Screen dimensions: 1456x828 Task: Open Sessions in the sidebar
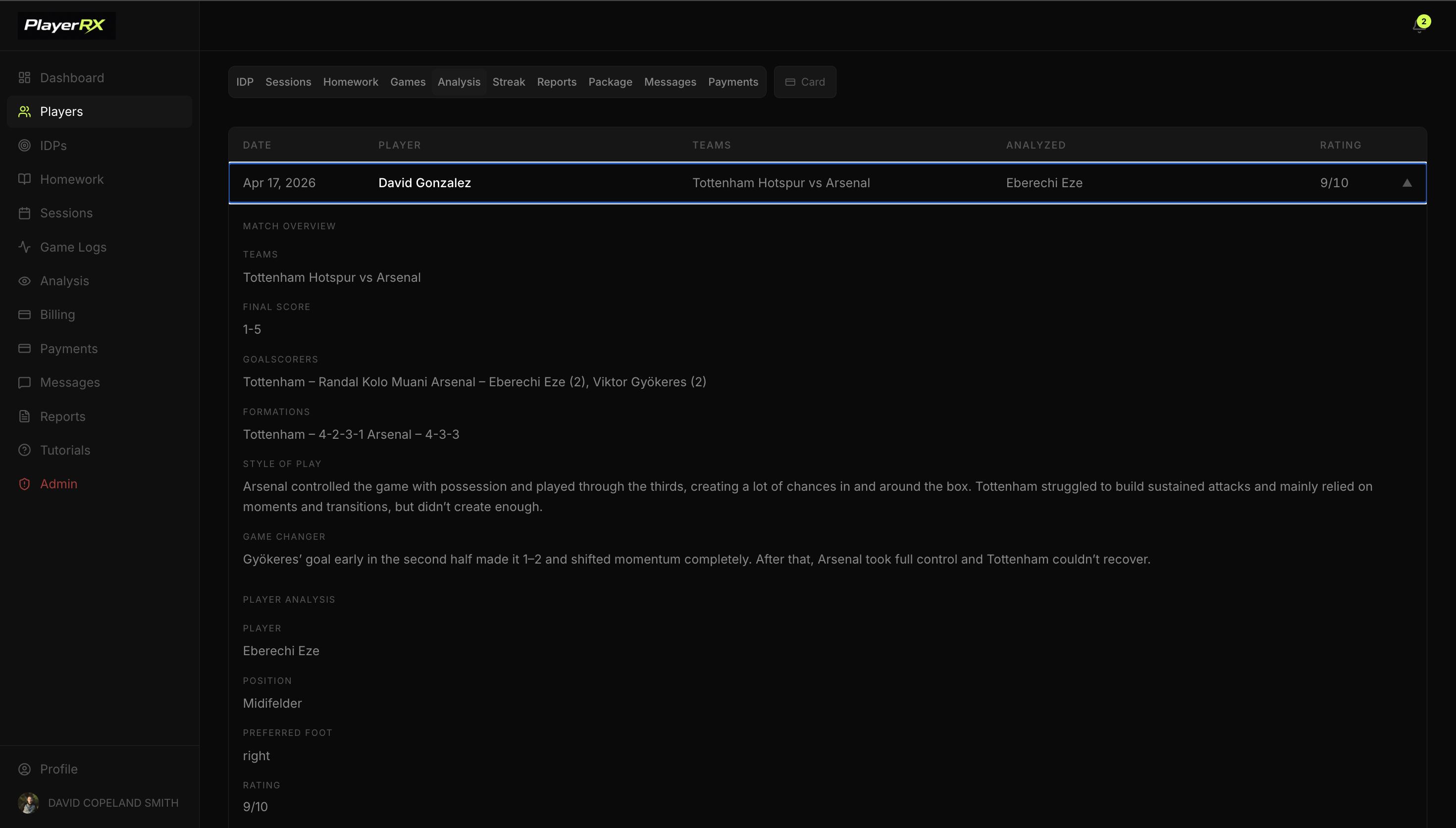tap(100, 213)
